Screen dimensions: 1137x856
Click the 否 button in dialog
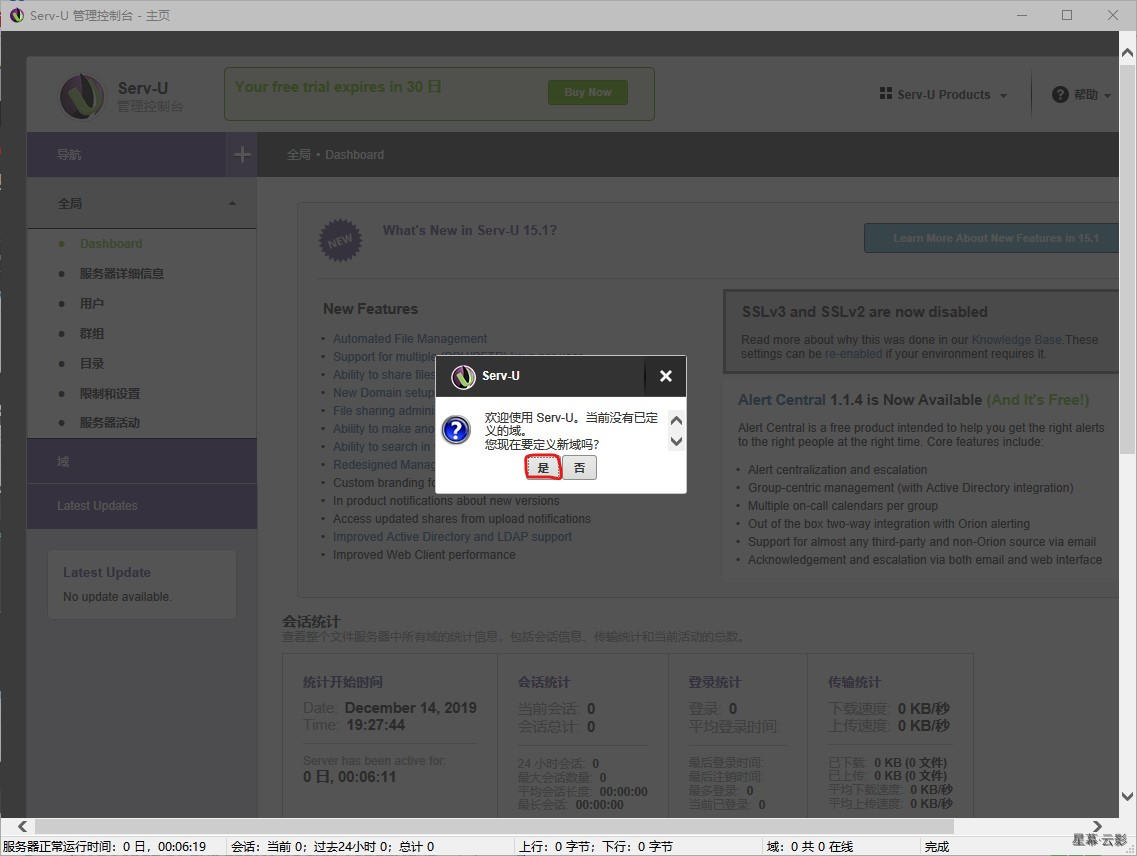pyautogui.click(x=579, y=467)
